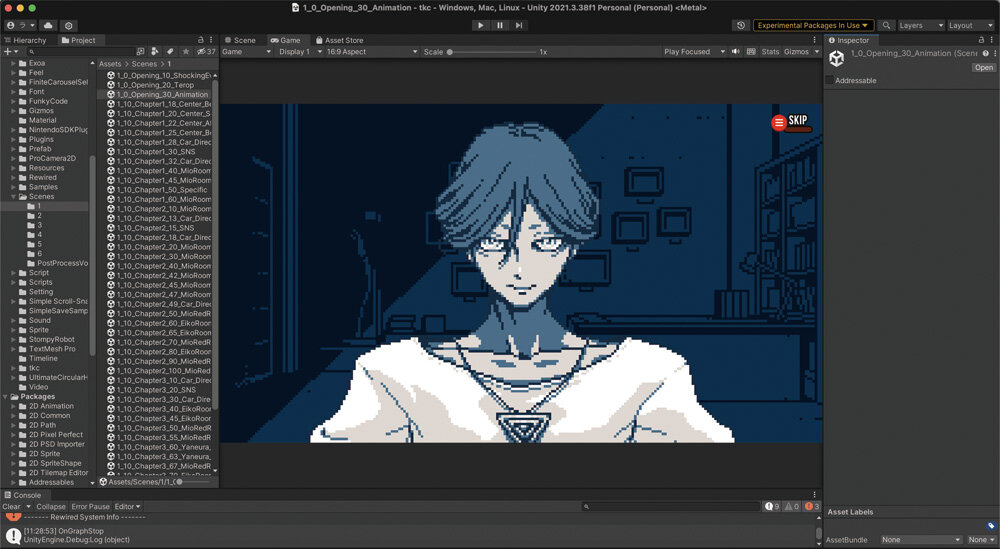The height and width of the screenshot is (549, 1000).
Task: Click the Play button in the toolbar
Action: pyautogui.click(x=480, y=26)
